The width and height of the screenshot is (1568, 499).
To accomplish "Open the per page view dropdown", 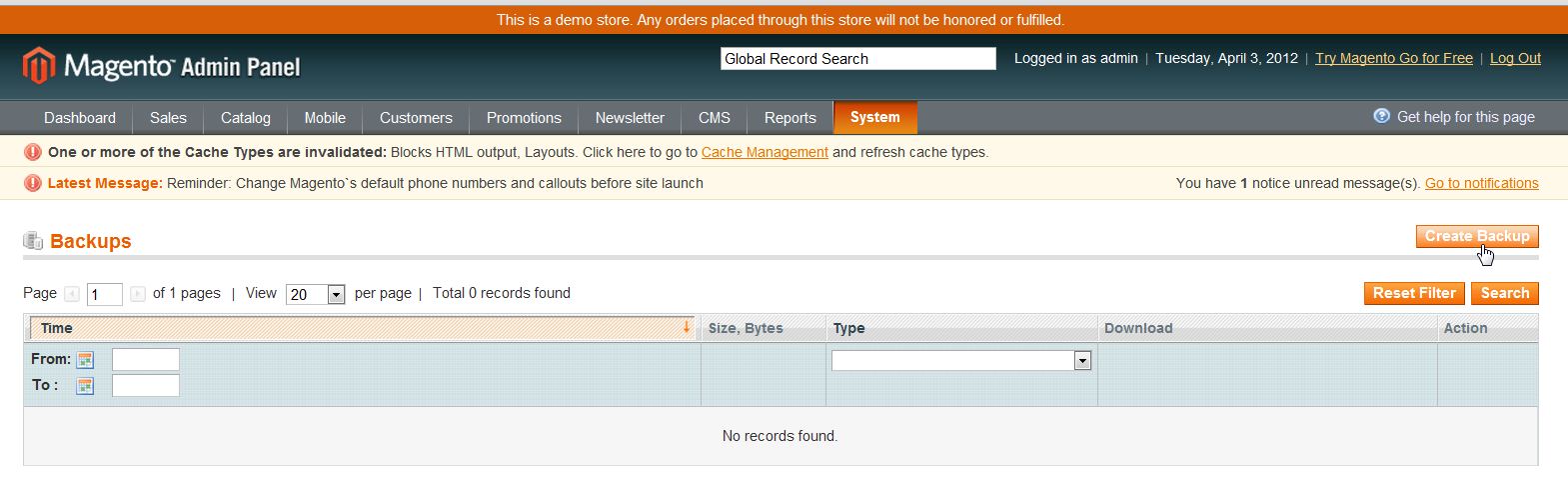I will click(x=316, y=294).
